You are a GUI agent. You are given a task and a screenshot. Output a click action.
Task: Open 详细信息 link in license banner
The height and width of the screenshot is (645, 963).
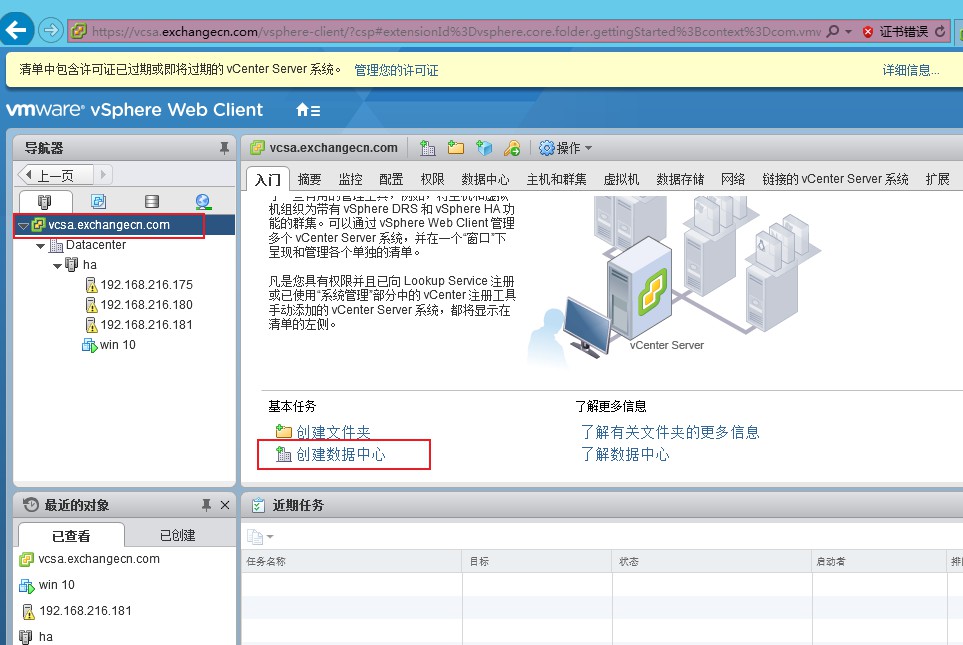911,70
